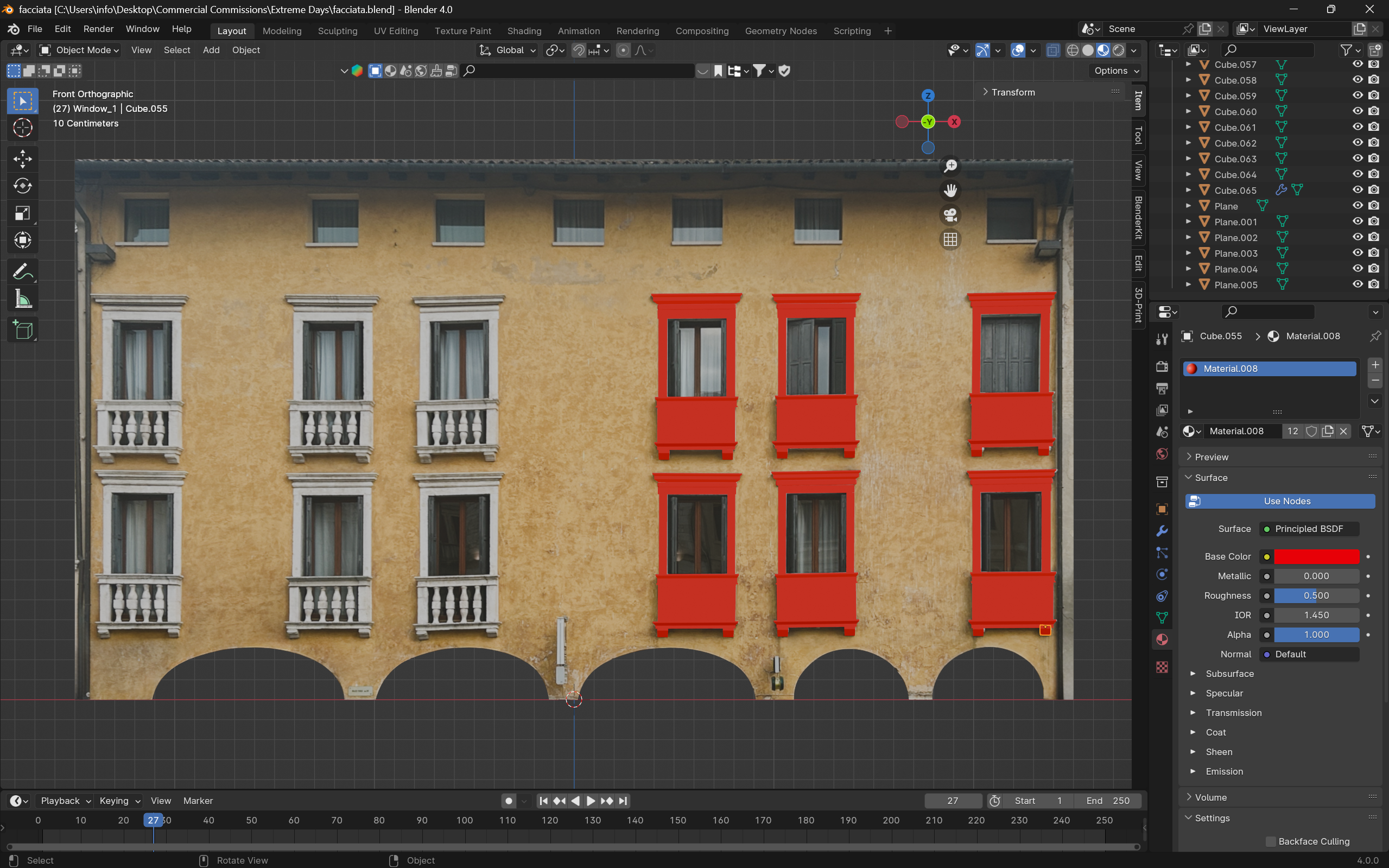Select the Measure tool

click(x=22, y=299)
